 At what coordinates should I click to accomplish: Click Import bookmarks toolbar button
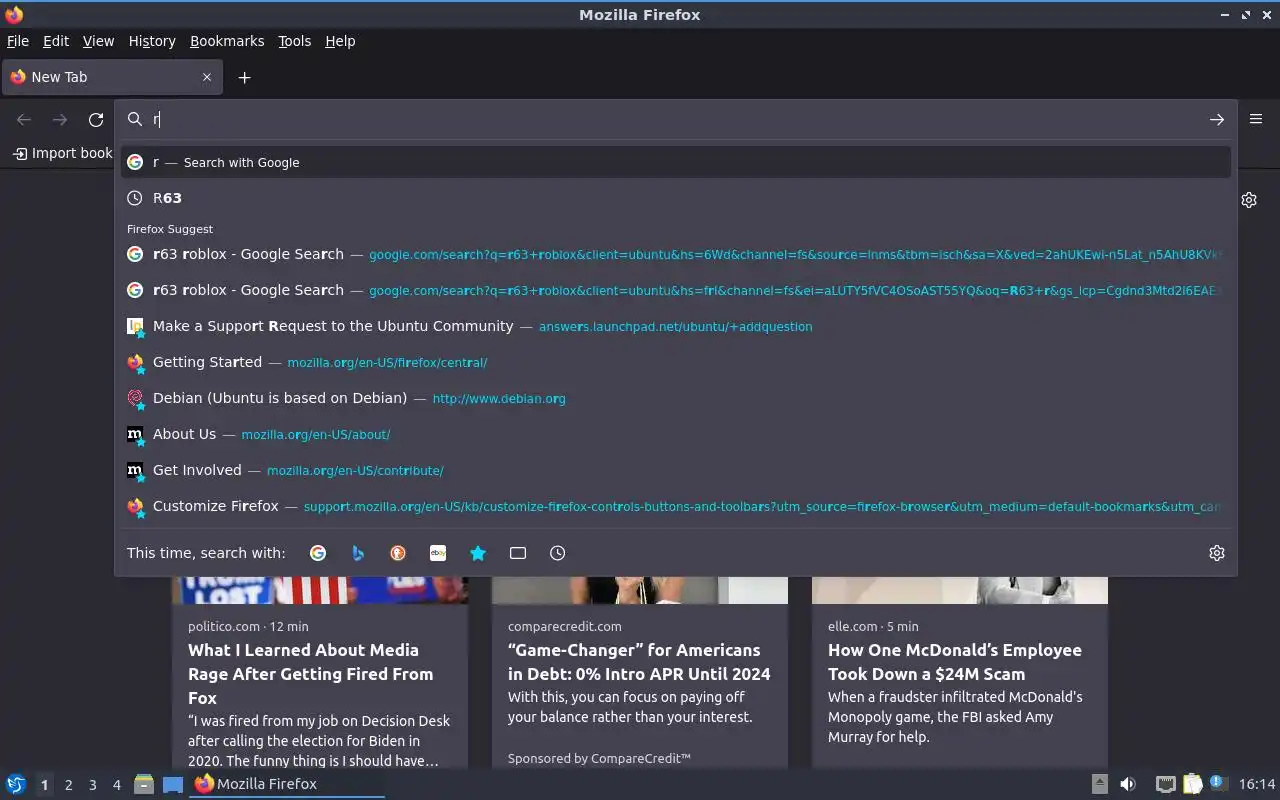[62, 153]
